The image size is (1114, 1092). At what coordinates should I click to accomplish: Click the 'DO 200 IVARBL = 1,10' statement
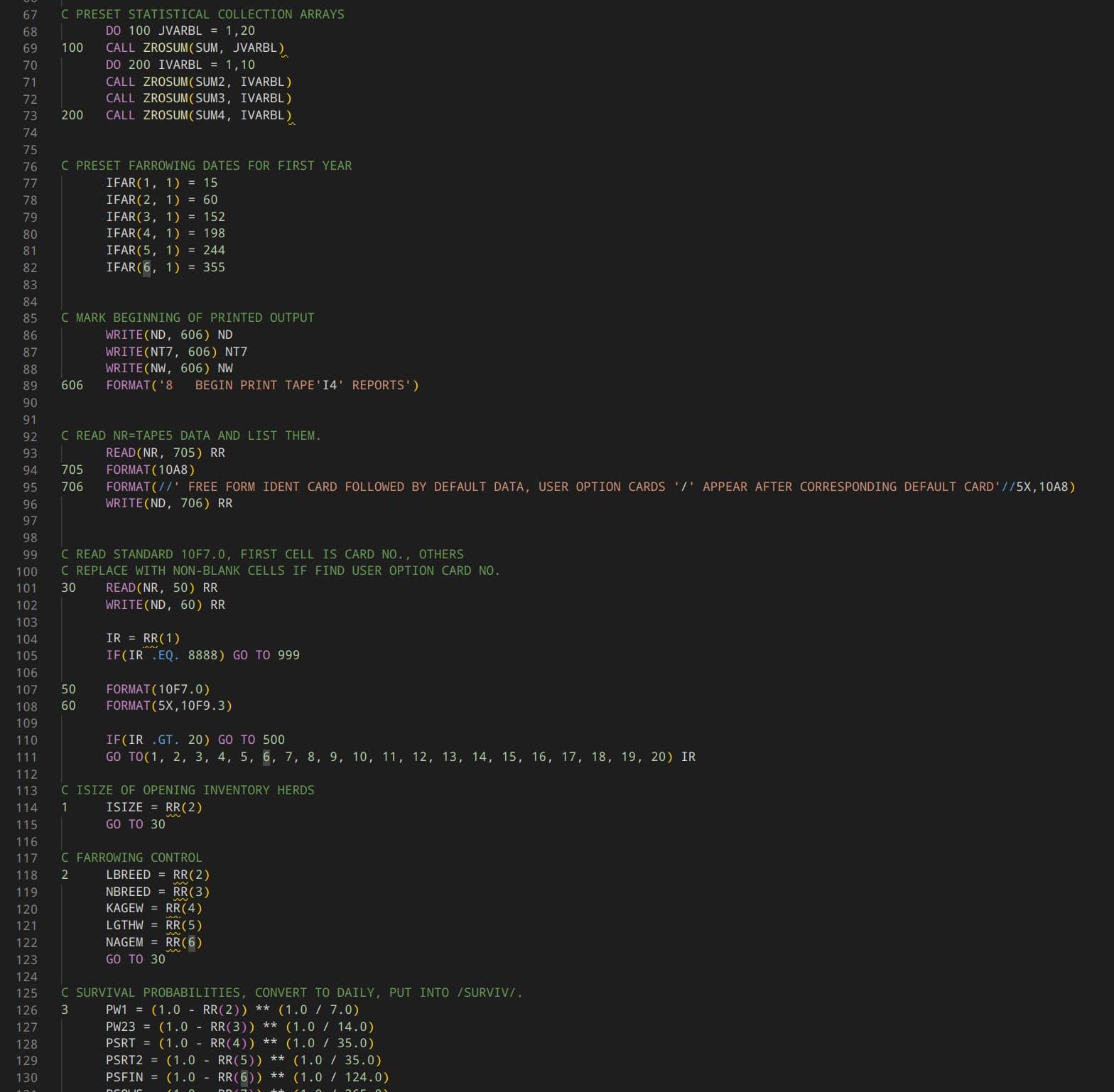[180, 65]
